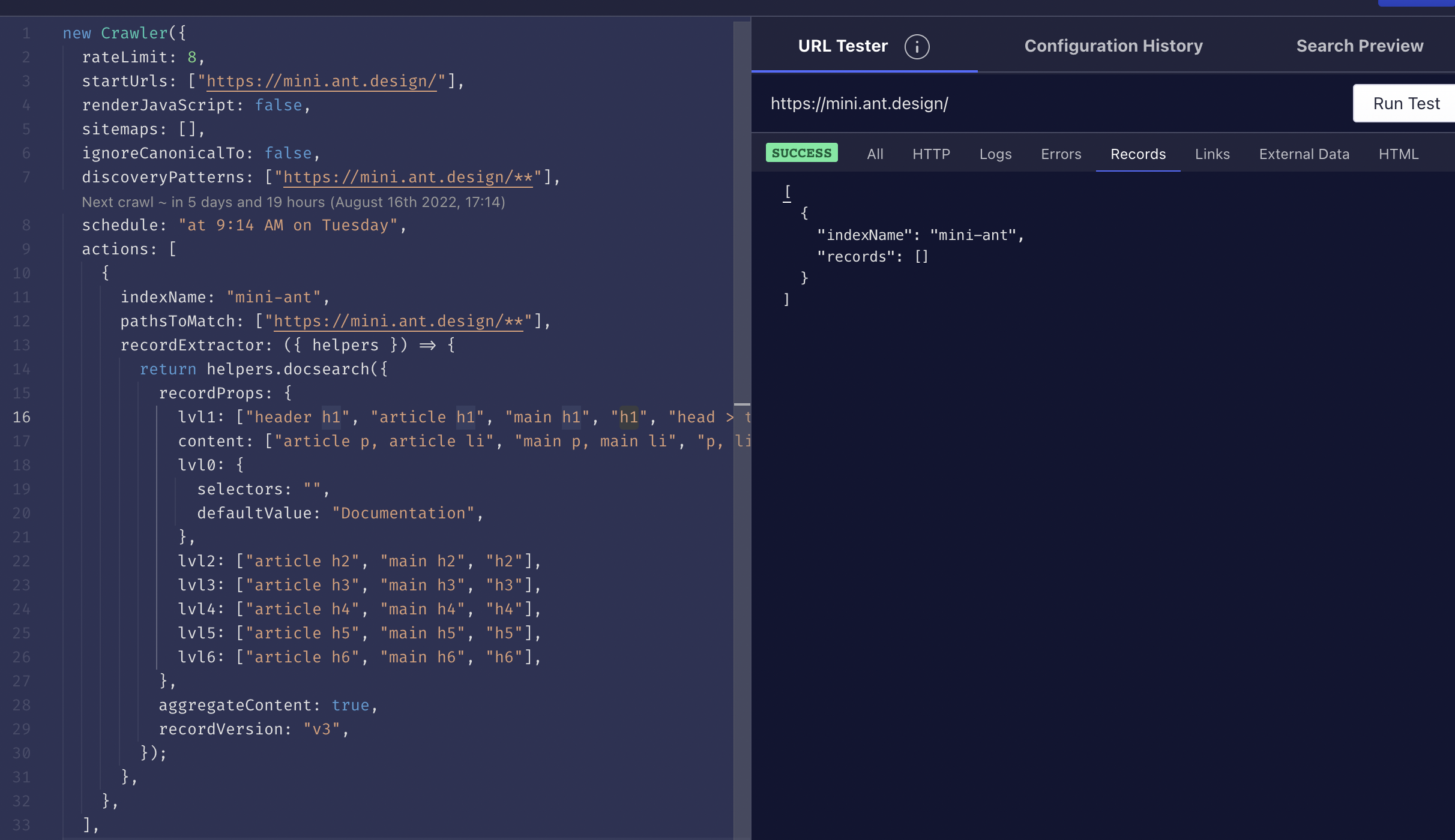The image size is (1455, 840).
Task: Click the rateLimit: 8 code line
Action: click(x=143, y=57)
